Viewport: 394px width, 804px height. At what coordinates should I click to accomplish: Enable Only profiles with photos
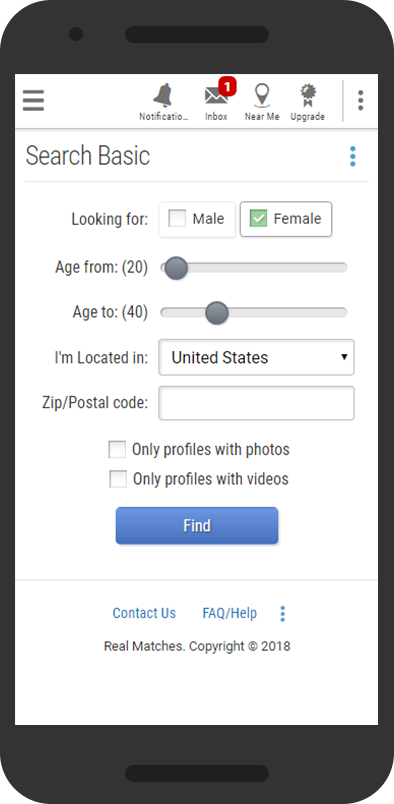click(x=117, y=450)
